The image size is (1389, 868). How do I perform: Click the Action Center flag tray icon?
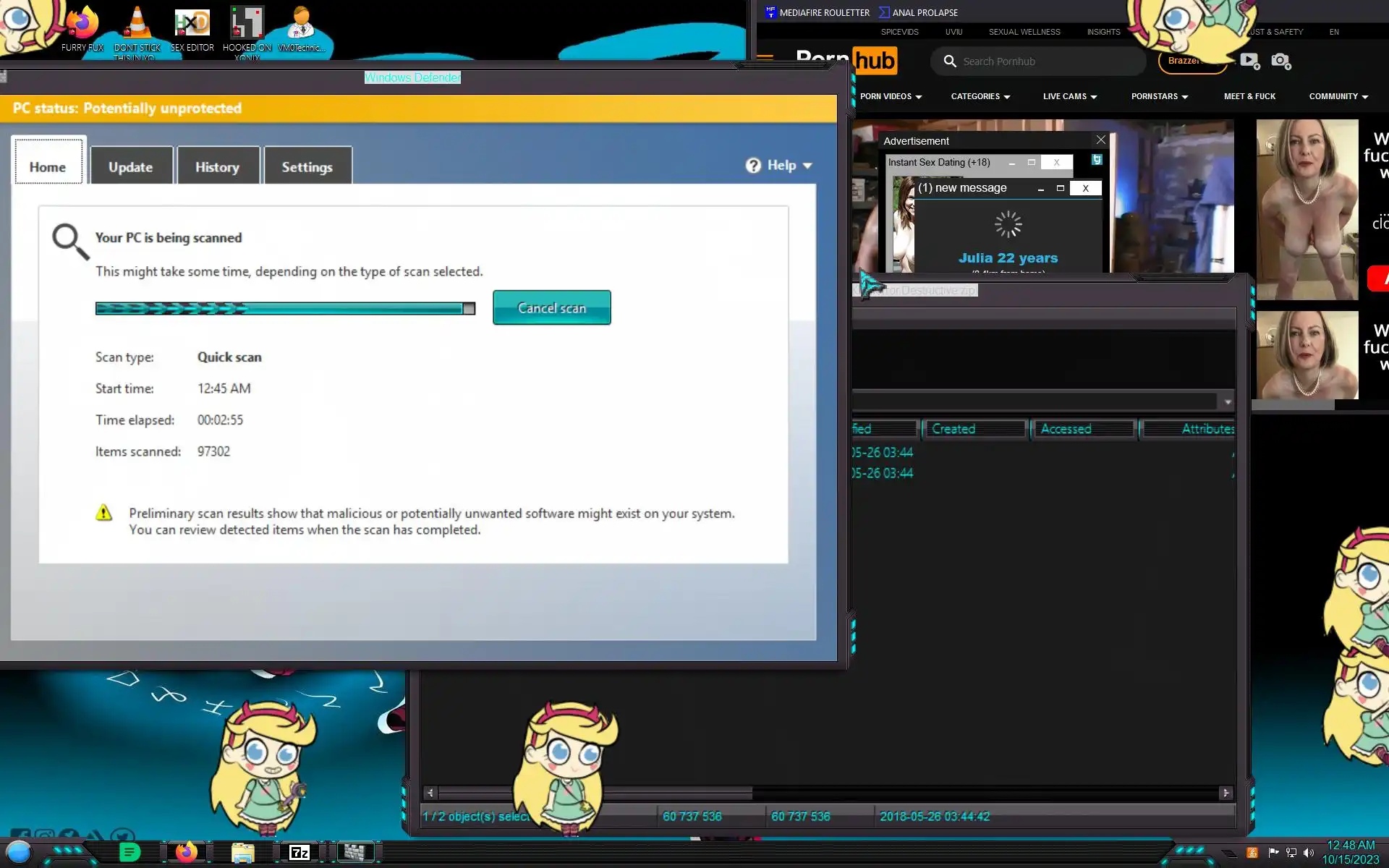click(x=1273, y=853)
